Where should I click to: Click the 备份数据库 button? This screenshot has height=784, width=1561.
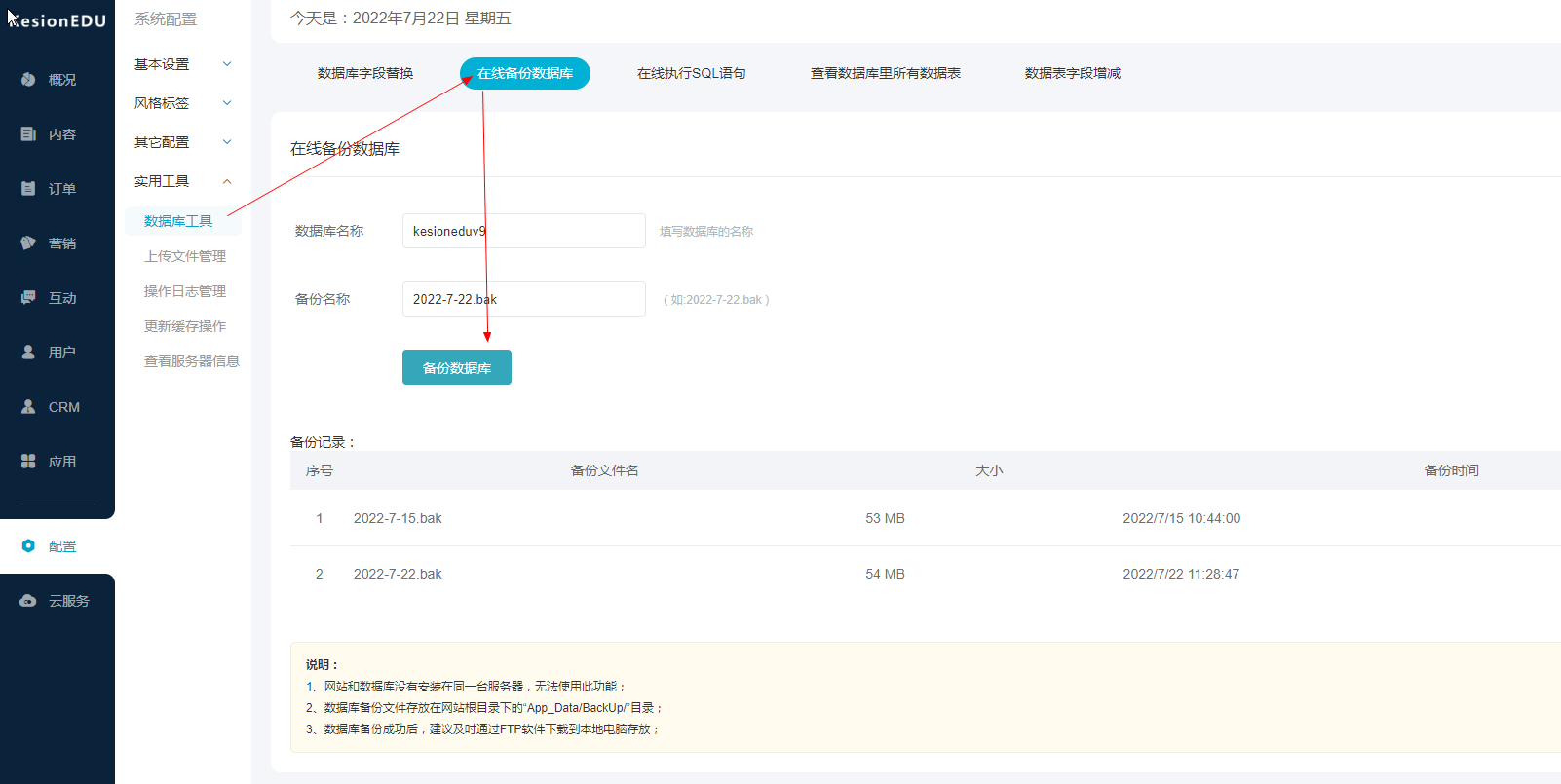pyautogui.click(x=457, y=367)
